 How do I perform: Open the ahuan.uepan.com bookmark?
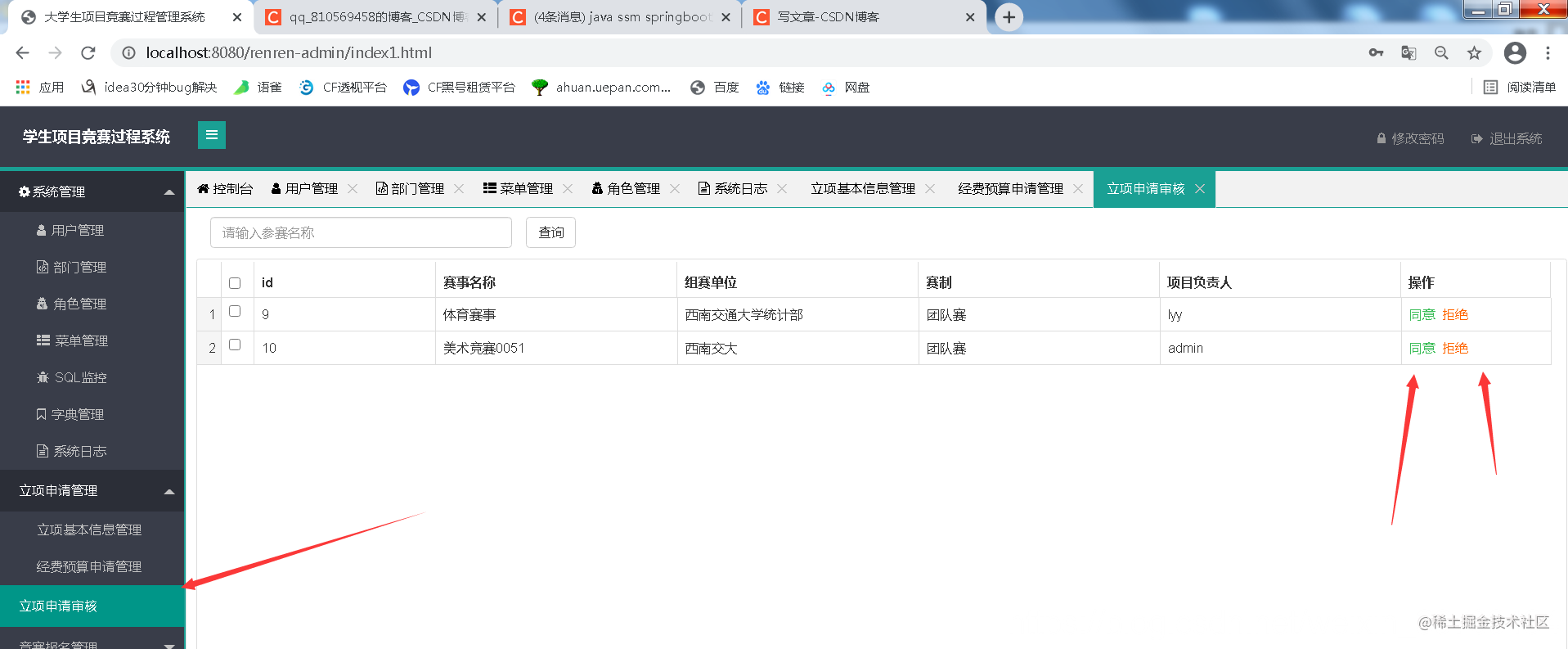pyautogui.click(x=601, y=87)
